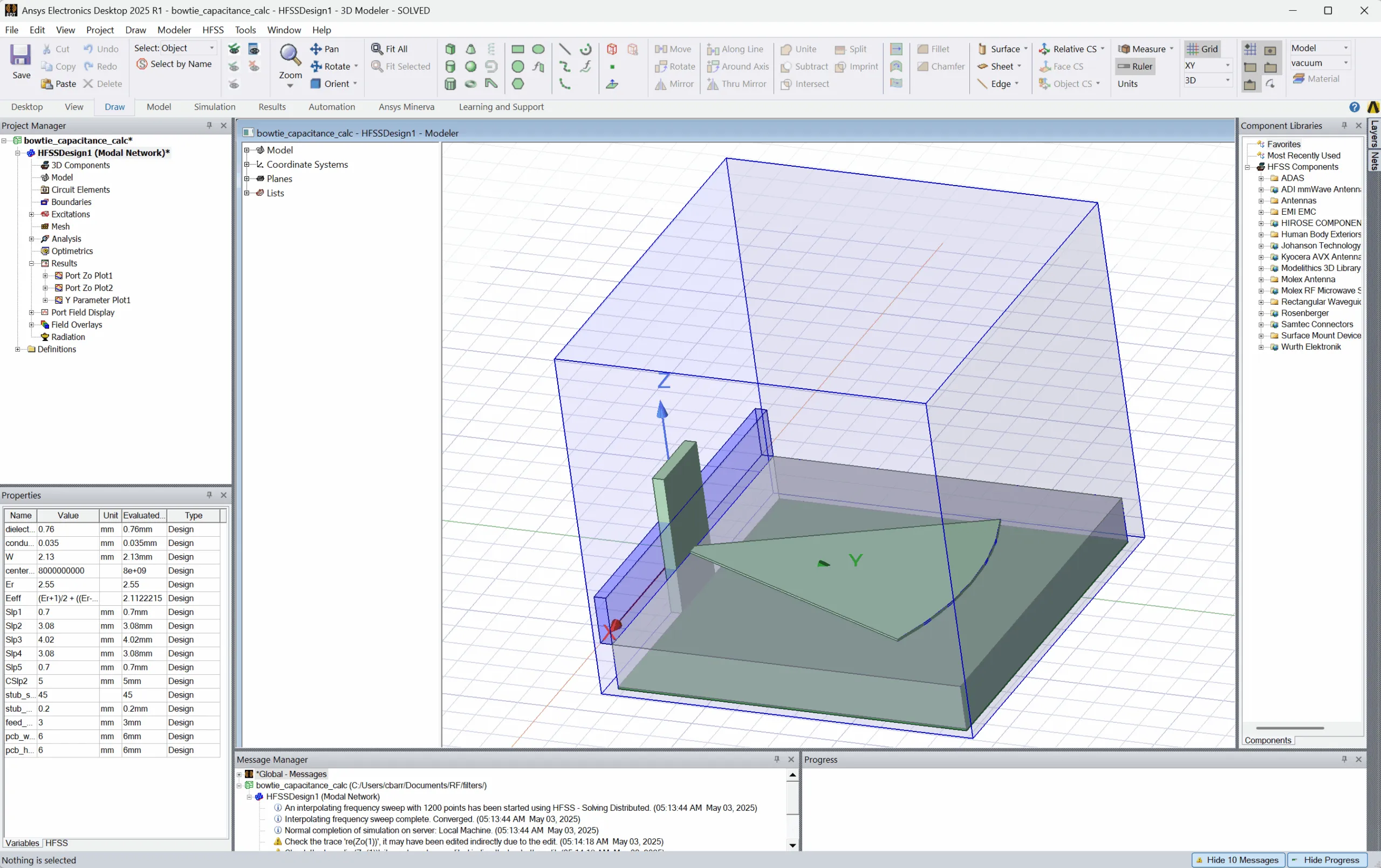Click the Hide Progress button
The width and height of the screenshot is (1381, 868).
[x=1326, y=860]
